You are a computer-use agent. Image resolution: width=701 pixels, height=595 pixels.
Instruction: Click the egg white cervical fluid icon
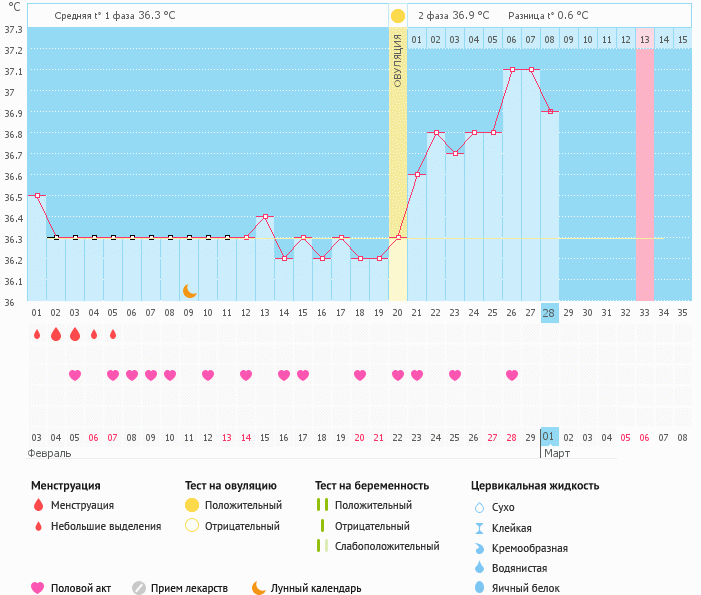click(x=479, y=588)
